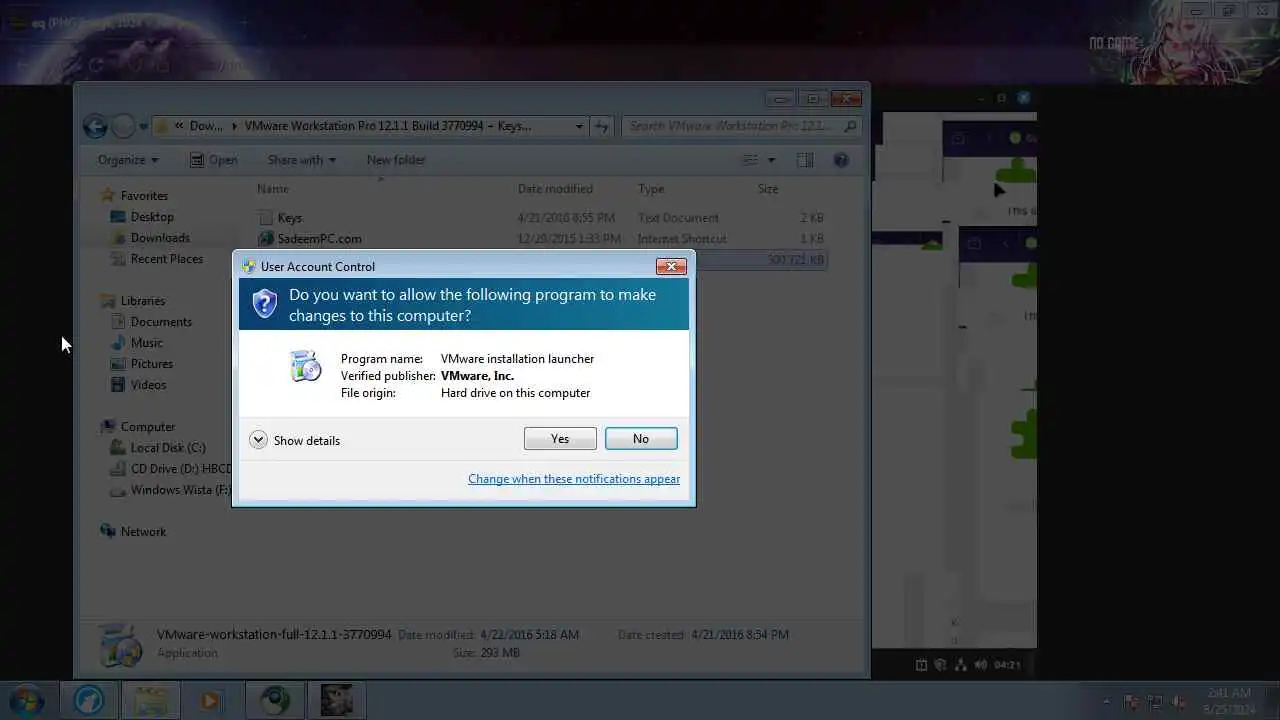The width and height of the screenshot is (1280, 720).
Task: Click the round green-black taskbar app icon
Action: tap(275, 700)
